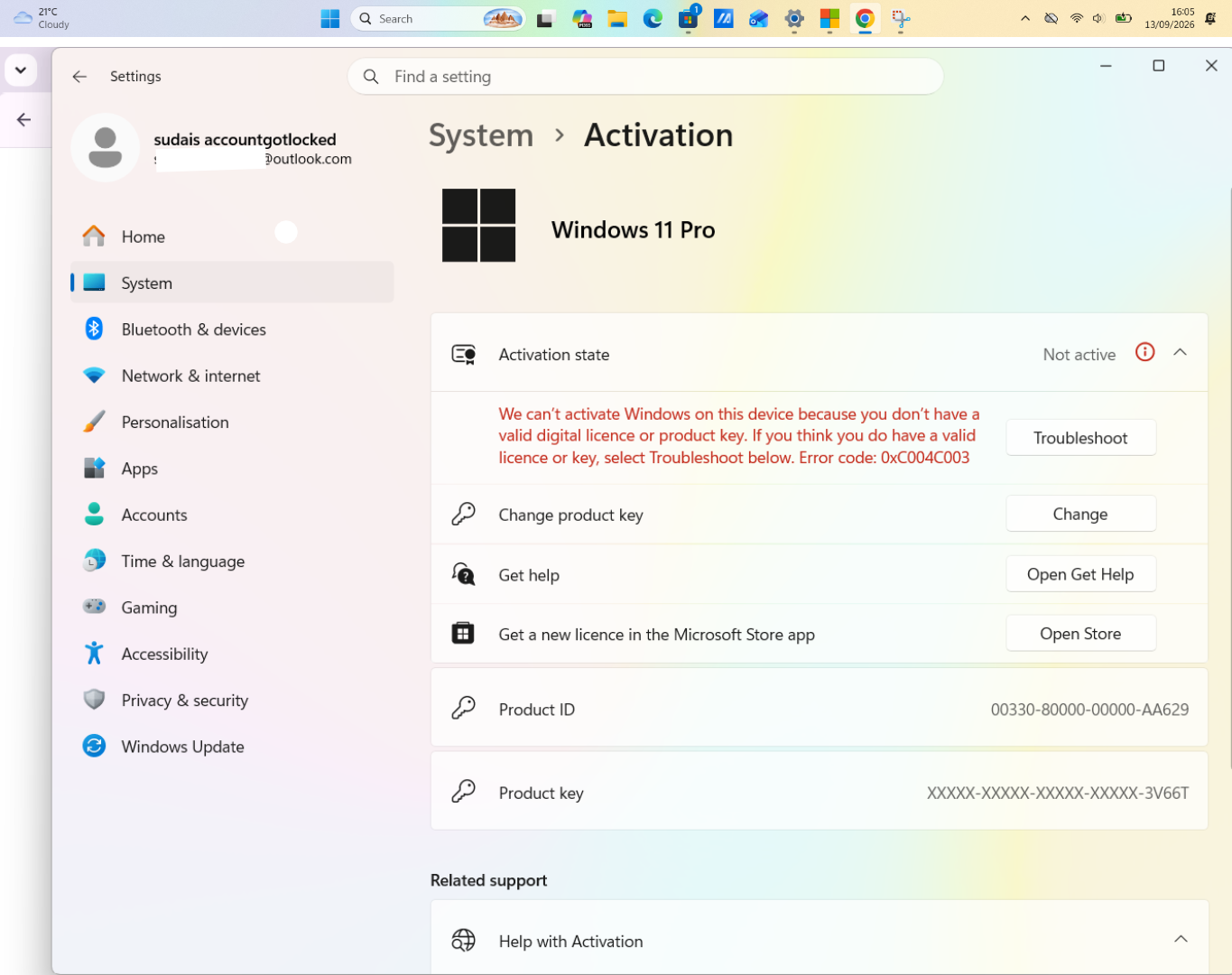Image resolution: width=1232 pixels, height=975 pixels.
Task: Click the Settings gear on the taskbar
Action: 794,19
